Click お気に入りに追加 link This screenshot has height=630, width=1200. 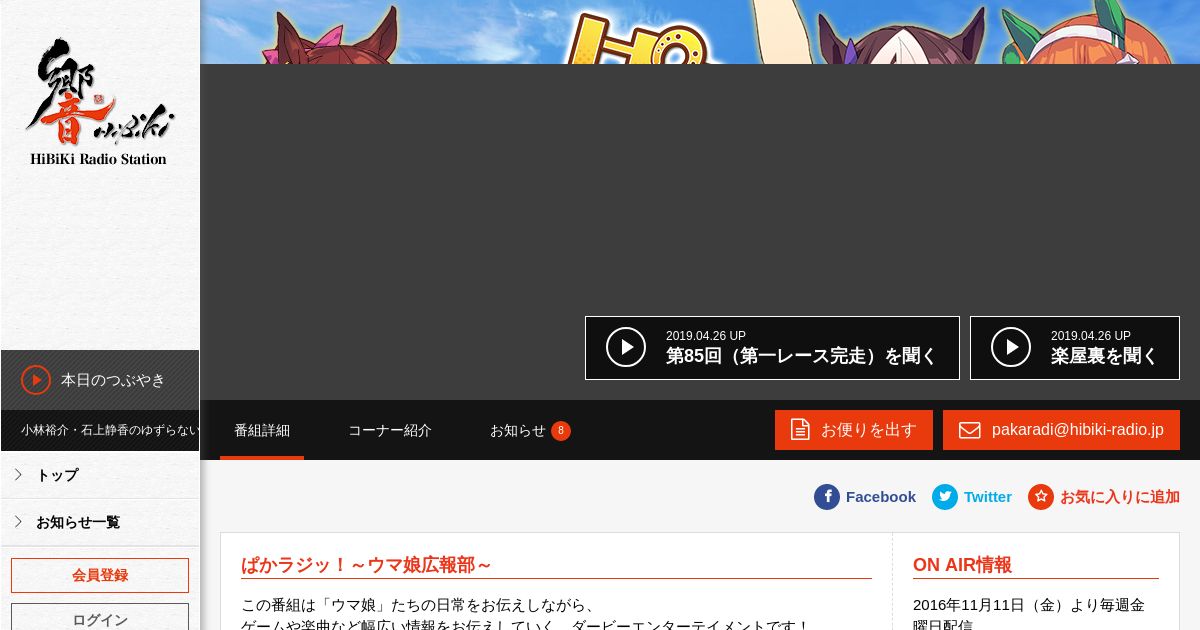tap(1104, 497)
